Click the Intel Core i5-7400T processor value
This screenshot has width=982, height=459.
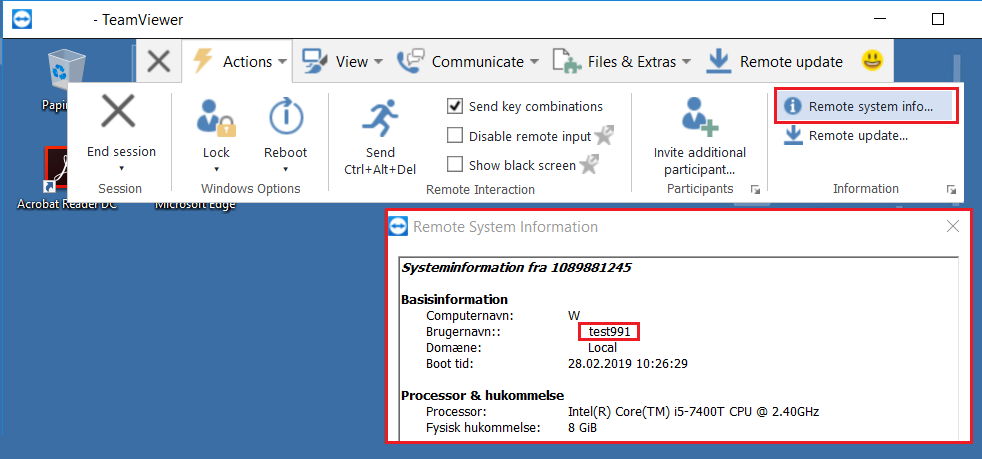[x=693, y=411]
